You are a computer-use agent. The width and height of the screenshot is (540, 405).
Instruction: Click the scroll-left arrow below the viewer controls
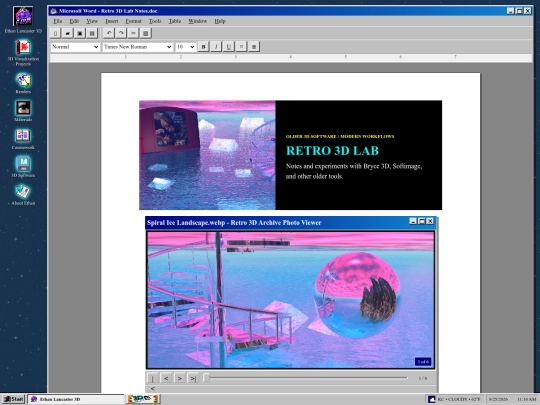tap(153, 388)
